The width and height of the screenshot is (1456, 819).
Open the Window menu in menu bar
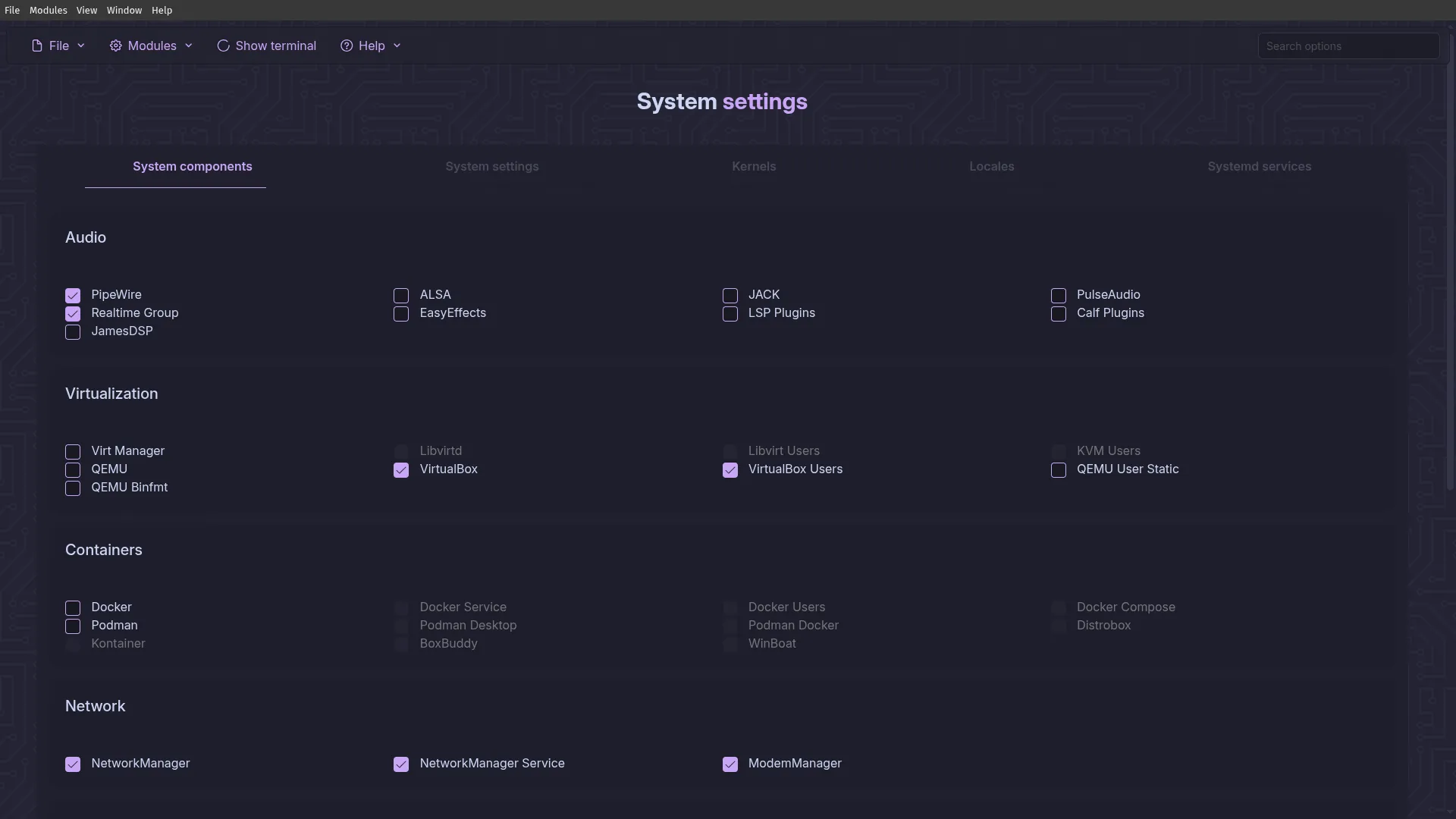pyautogui.click(x=124, y=11)
